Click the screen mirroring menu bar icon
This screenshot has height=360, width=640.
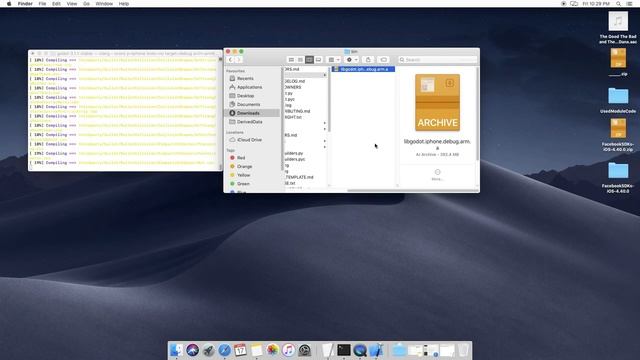tap(574, 4)
